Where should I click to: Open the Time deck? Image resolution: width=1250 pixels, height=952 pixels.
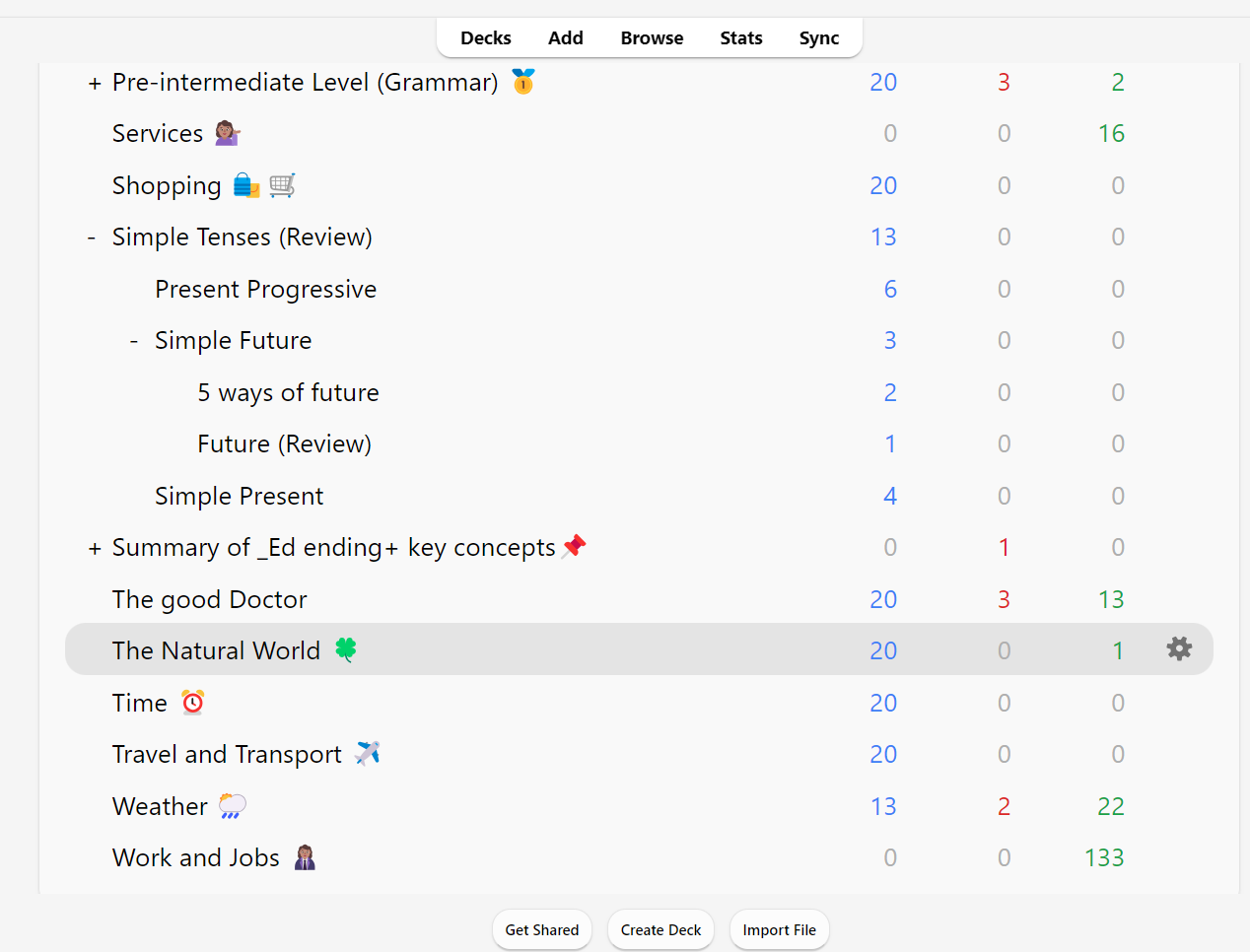click(139, 704)
